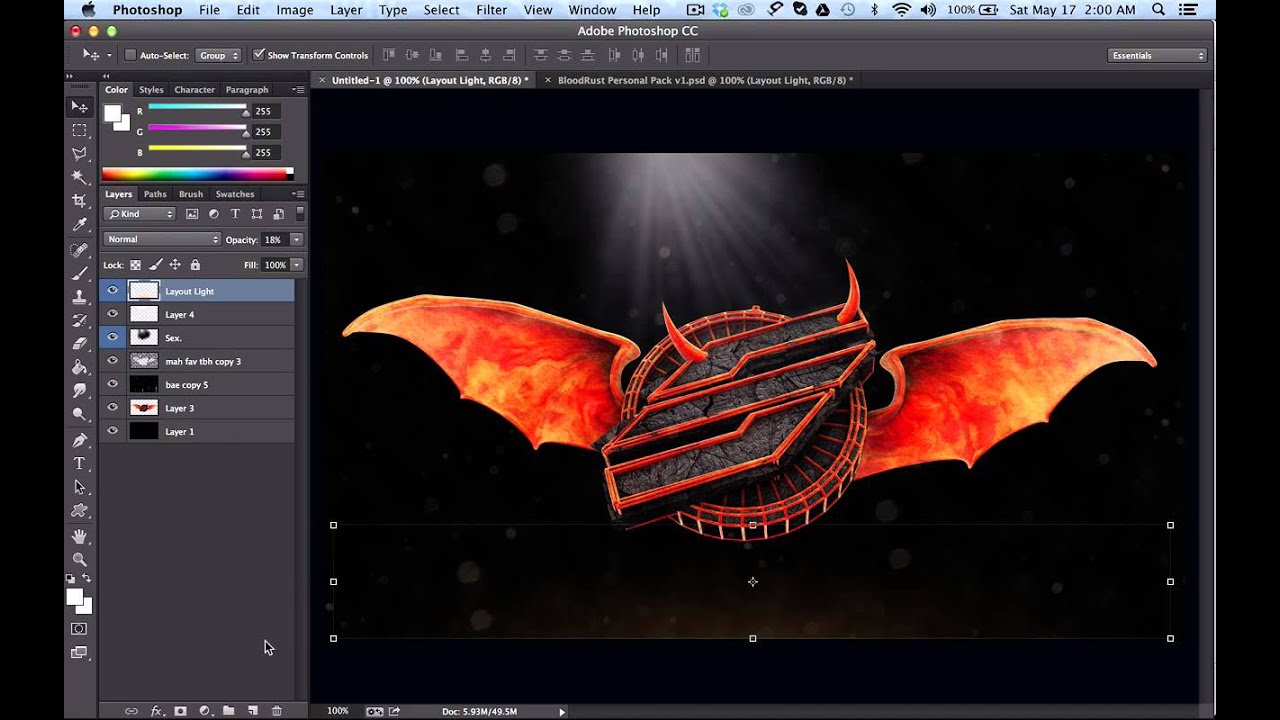Hide the Layout Light layer
Image resolution: width=1280 pixels, height=720 pixels.
(112, 291)
